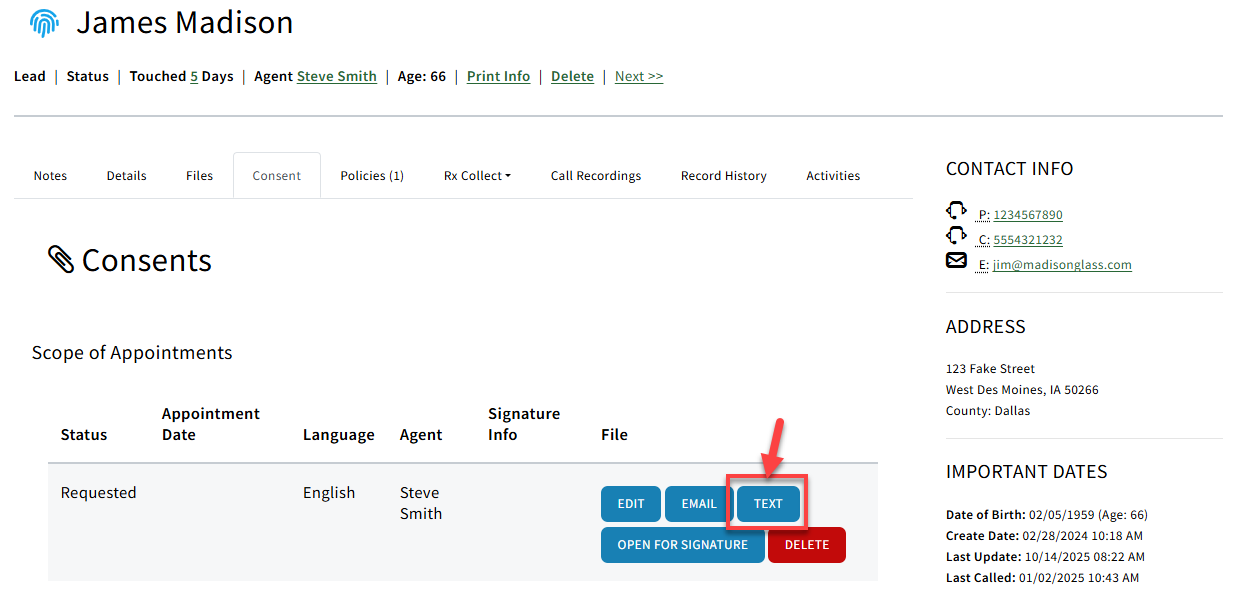This screenshot has height=598, width=1233.
Task: Select the Consent tab
Action: [276, 175]
